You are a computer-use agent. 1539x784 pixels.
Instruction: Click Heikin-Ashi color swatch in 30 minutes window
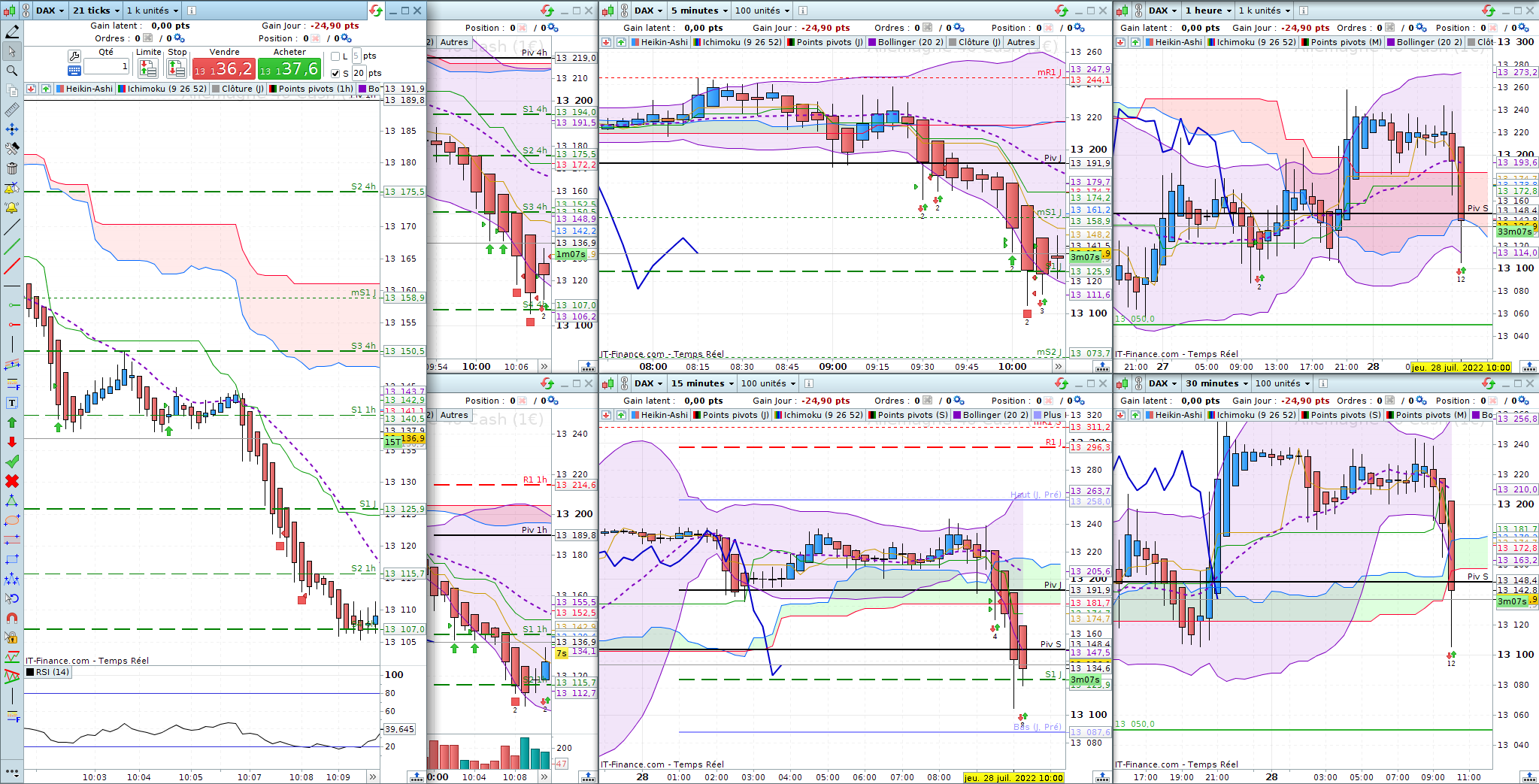pyautogui.click(x=1150, y=415)
